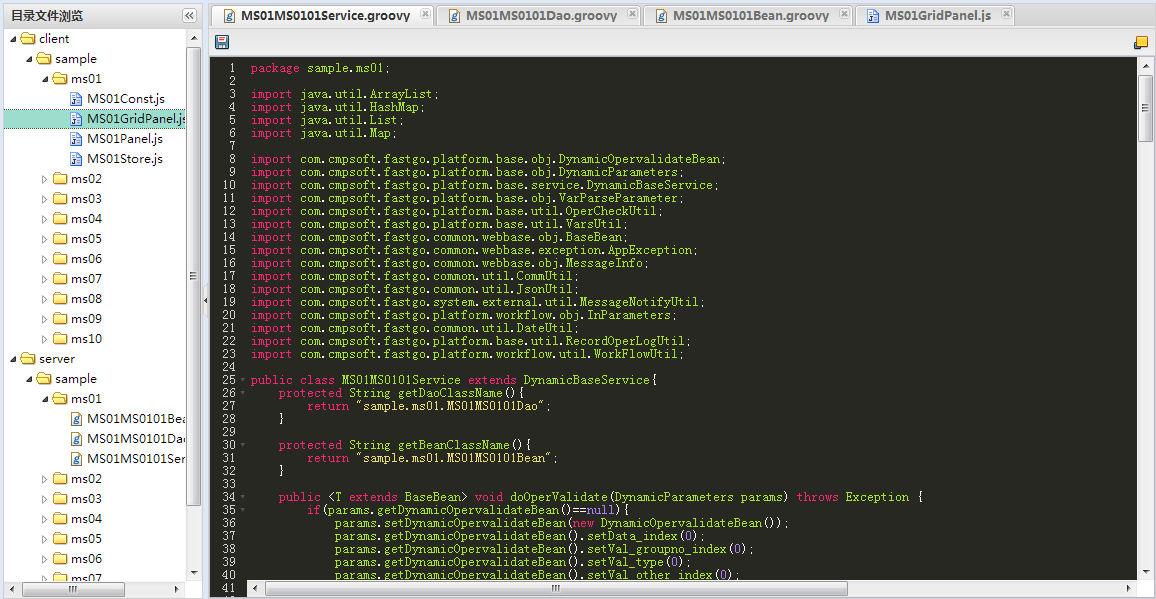Image resolution: width=1156 pixels, height=599 pixels.
Task: Expand the server ms03 folder
Action: pos(44,498)
